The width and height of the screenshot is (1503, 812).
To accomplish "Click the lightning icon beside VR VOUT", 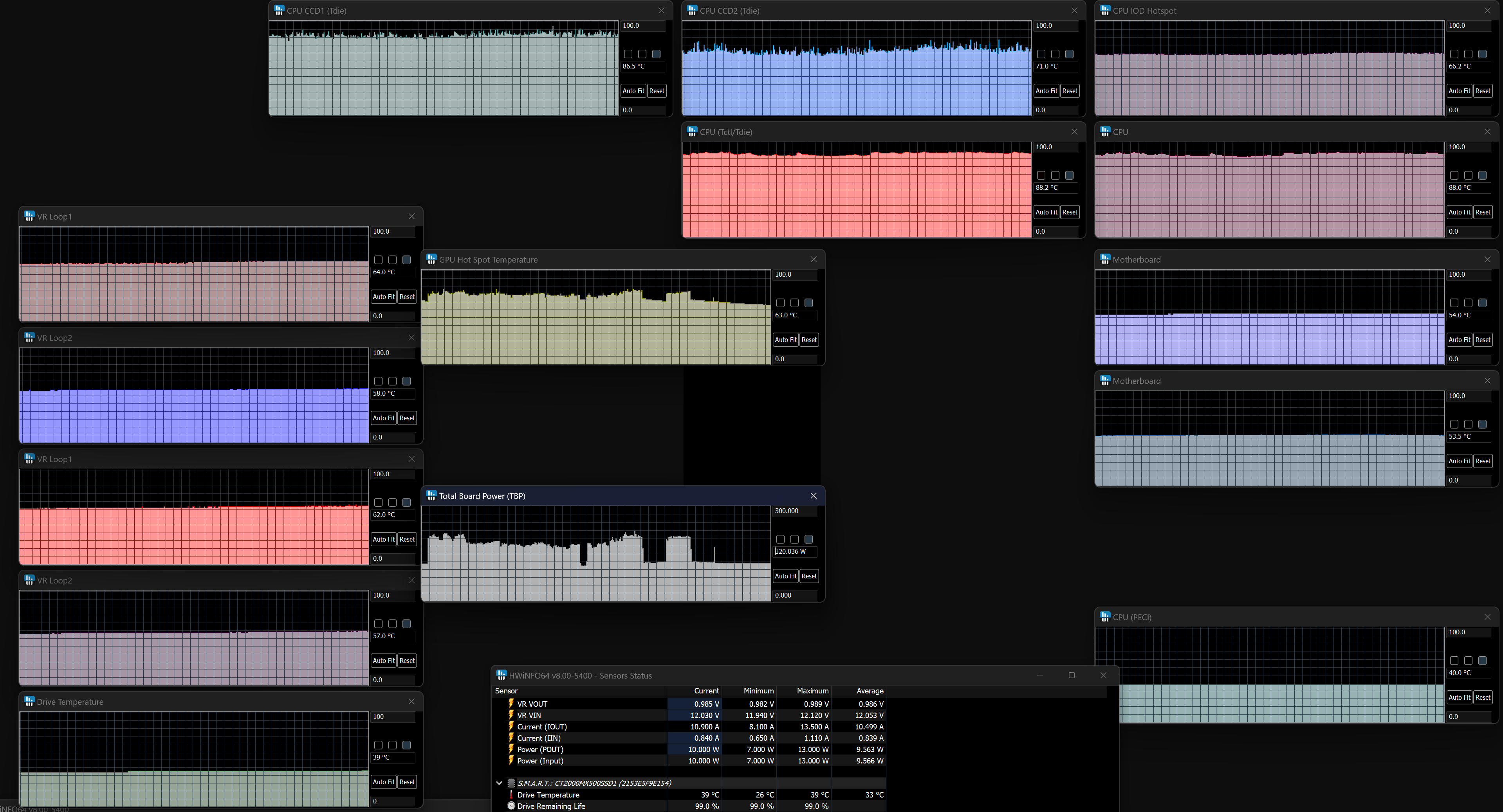I will click(511, 704).
